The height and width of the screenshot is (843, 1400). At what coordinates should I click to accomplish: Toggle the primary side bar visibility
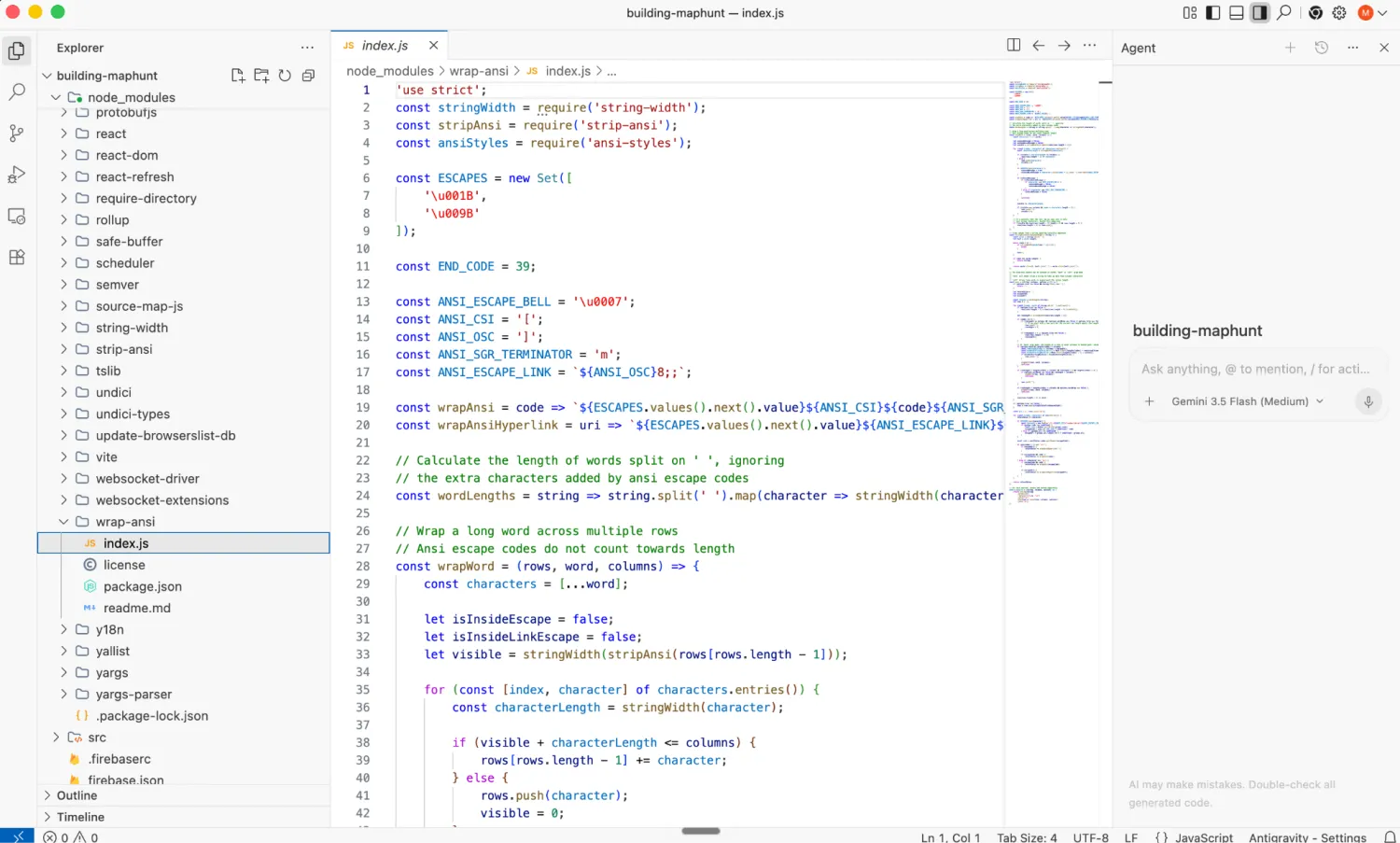click(x=1213, y=12)
